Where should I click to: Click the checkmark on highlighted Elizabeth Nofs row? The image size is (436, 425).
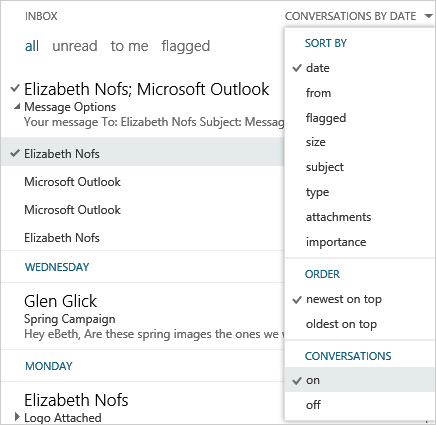(x=15, y=154)
